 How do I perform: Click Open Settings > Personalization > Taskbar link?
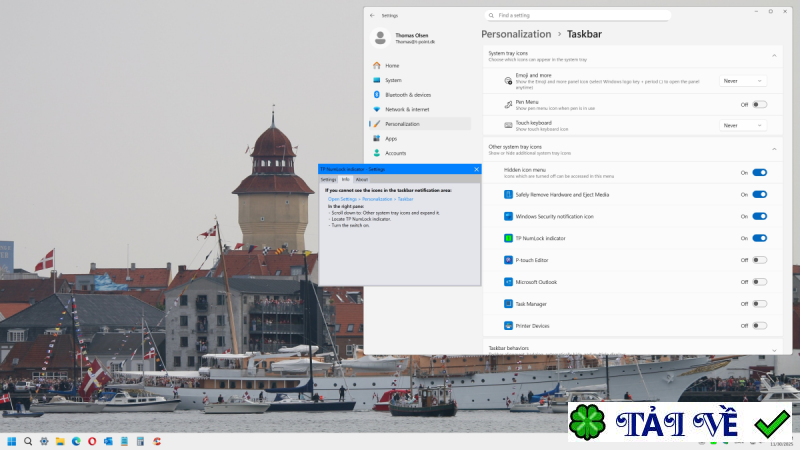pos(370,199)
